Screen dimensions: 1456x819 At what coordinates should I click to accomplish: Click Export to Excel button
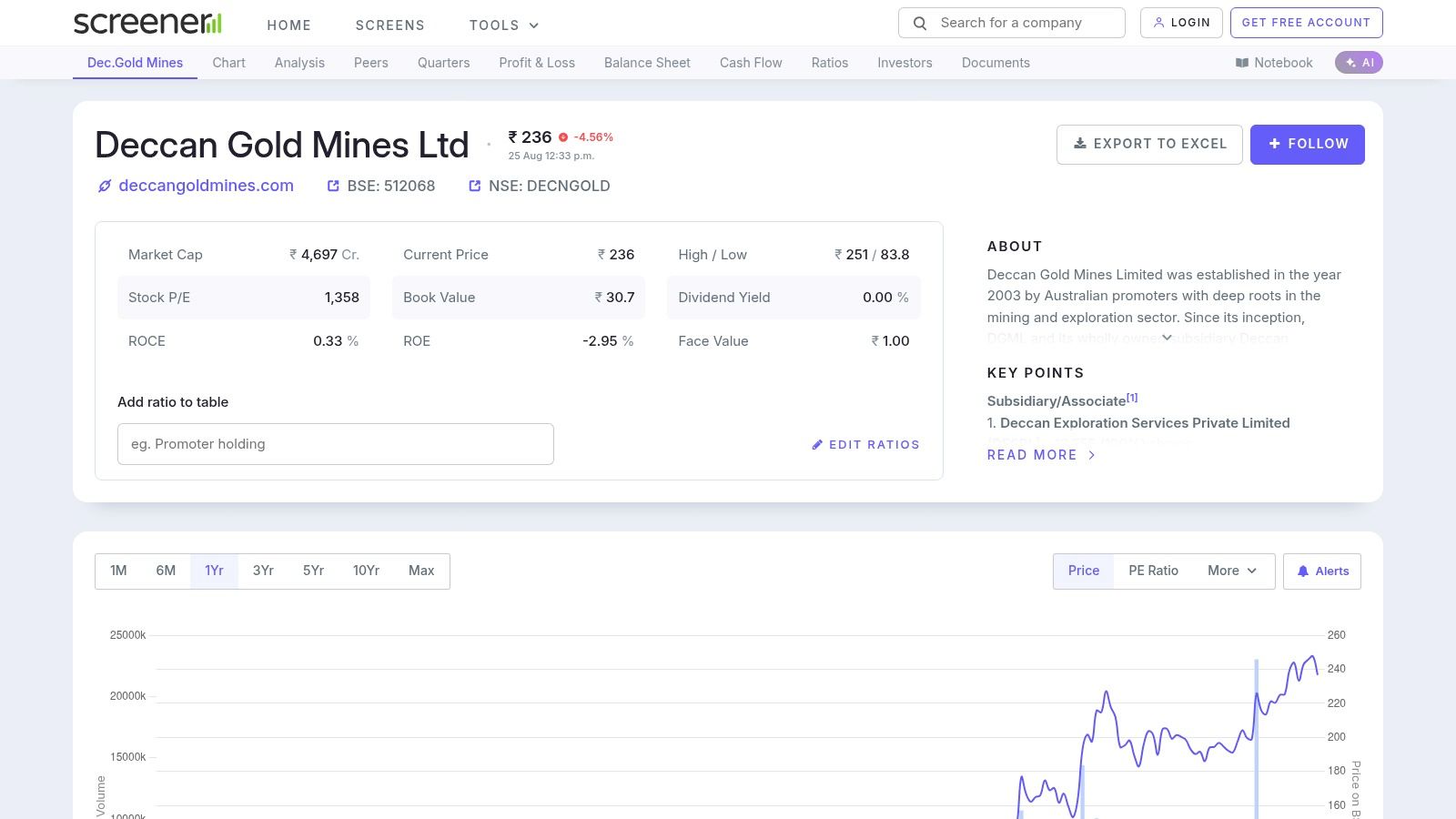click(1149, 145)
